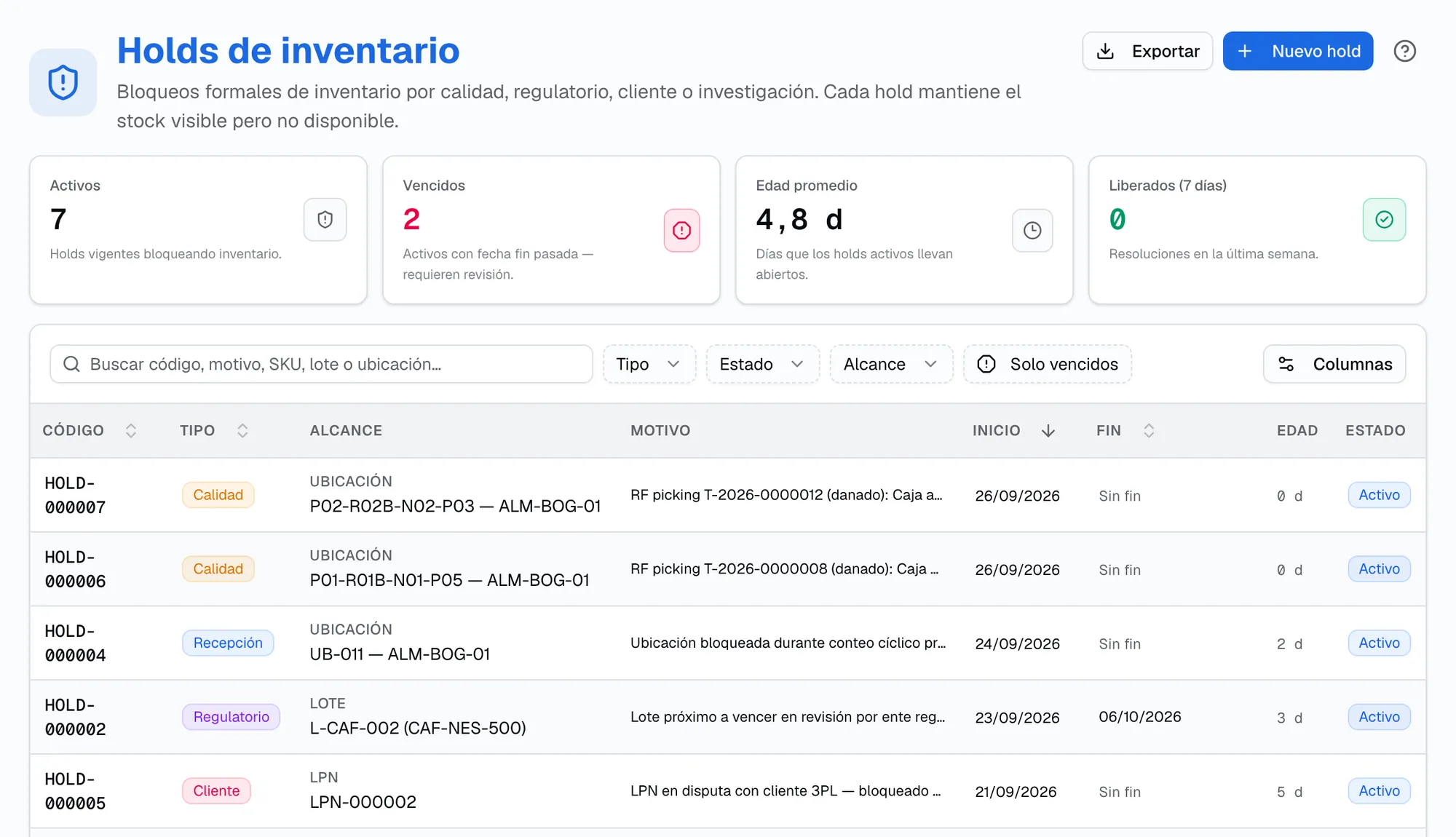The image size is (1456, 837).
Task: Click the Regulatorio type badge
Action: point(232,717)
